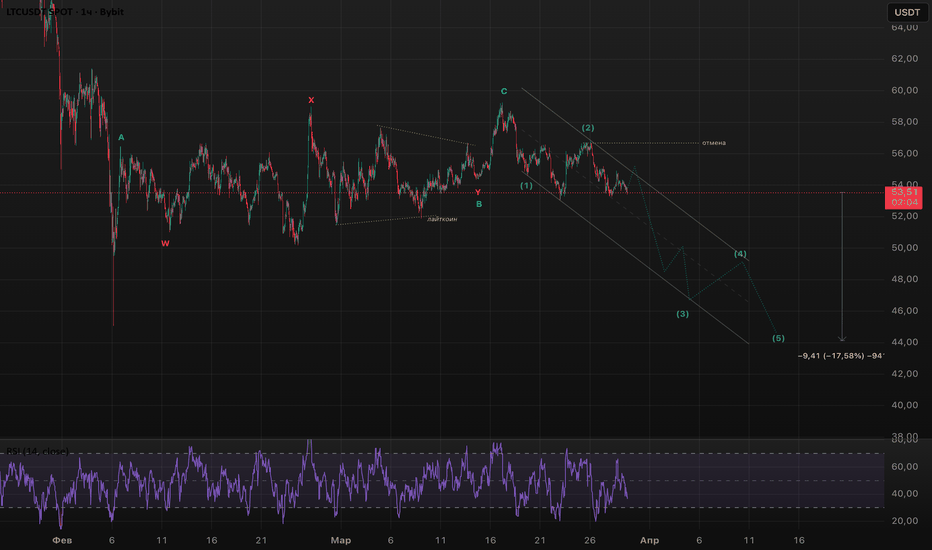
Task: Select the red wave label Y
Action: tap(477, 192)
